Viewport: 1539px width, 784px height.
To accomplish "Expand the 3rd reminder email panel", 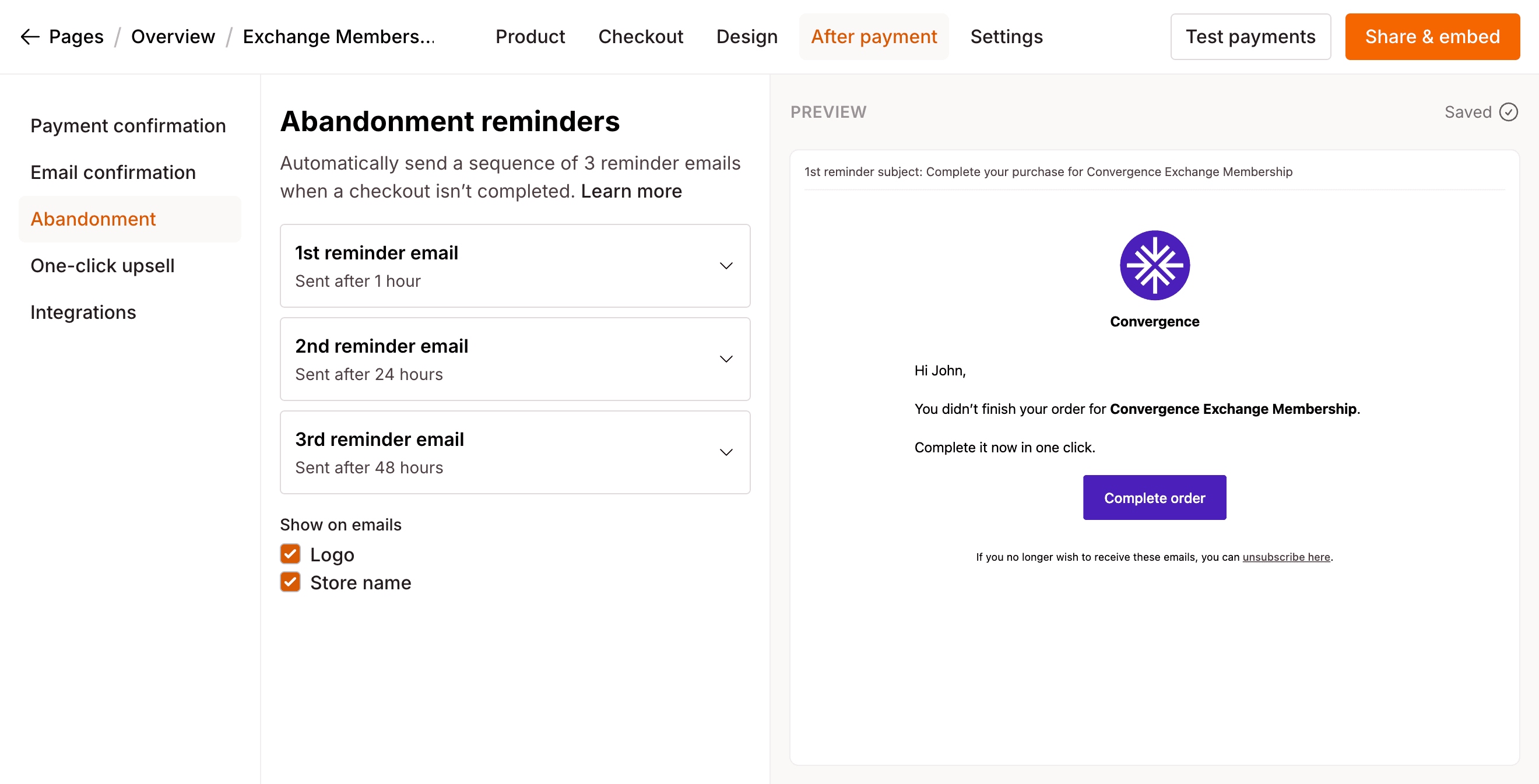I will pyautogui.click(x=726, y=452).
